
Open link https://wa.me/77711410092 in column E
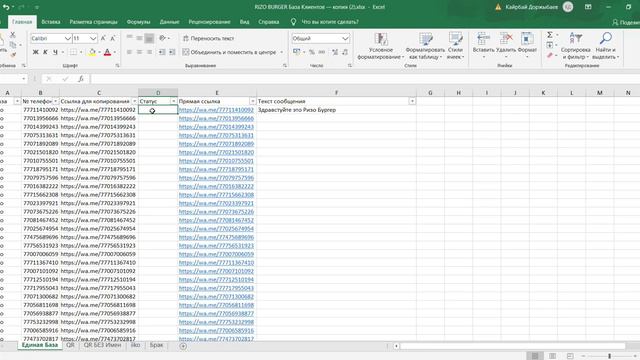pos(216,110)
